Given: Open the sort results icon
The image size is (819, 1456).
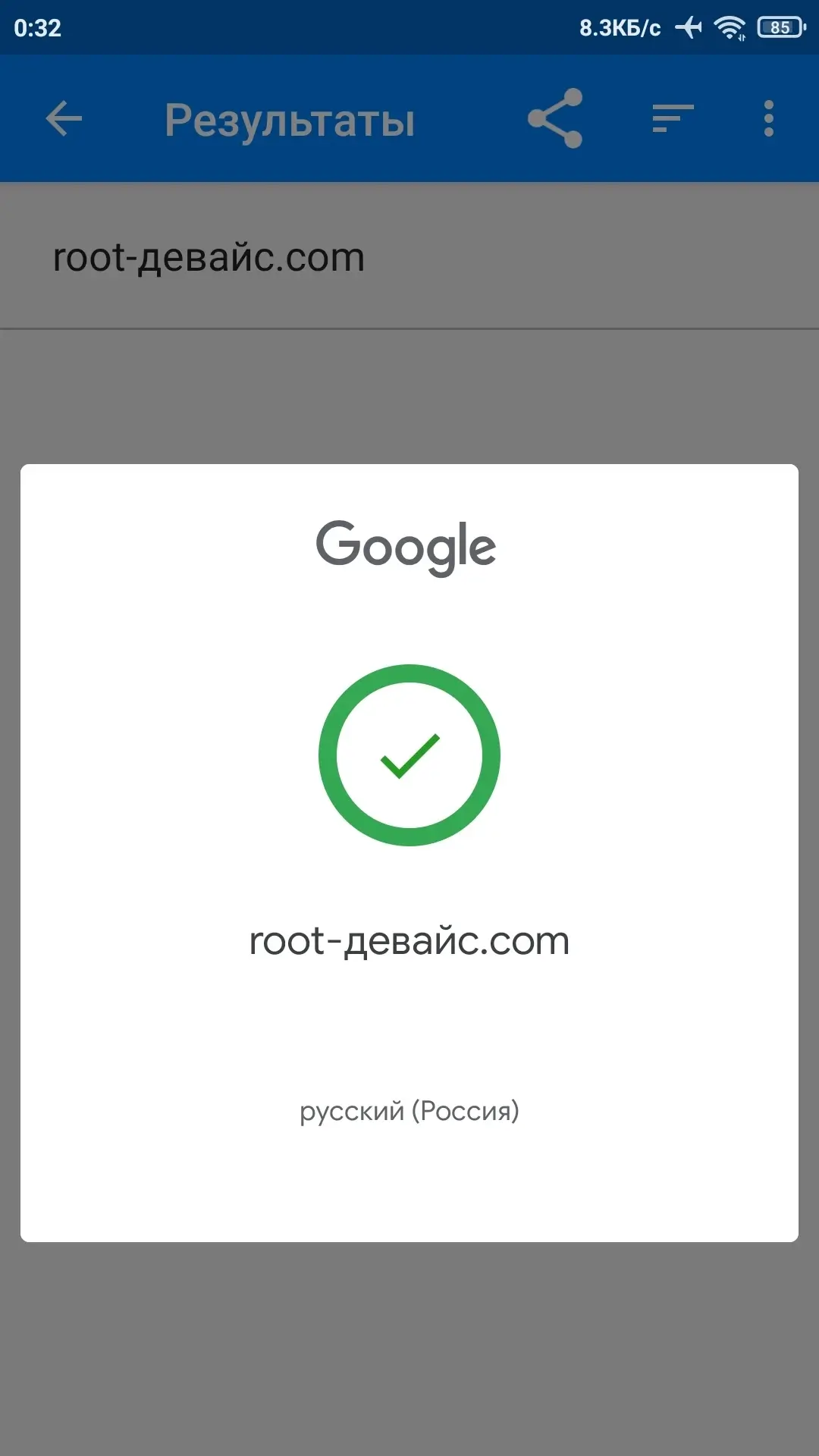Looking at the screenshot, I should pyautogui.click(x=673, y=119).
